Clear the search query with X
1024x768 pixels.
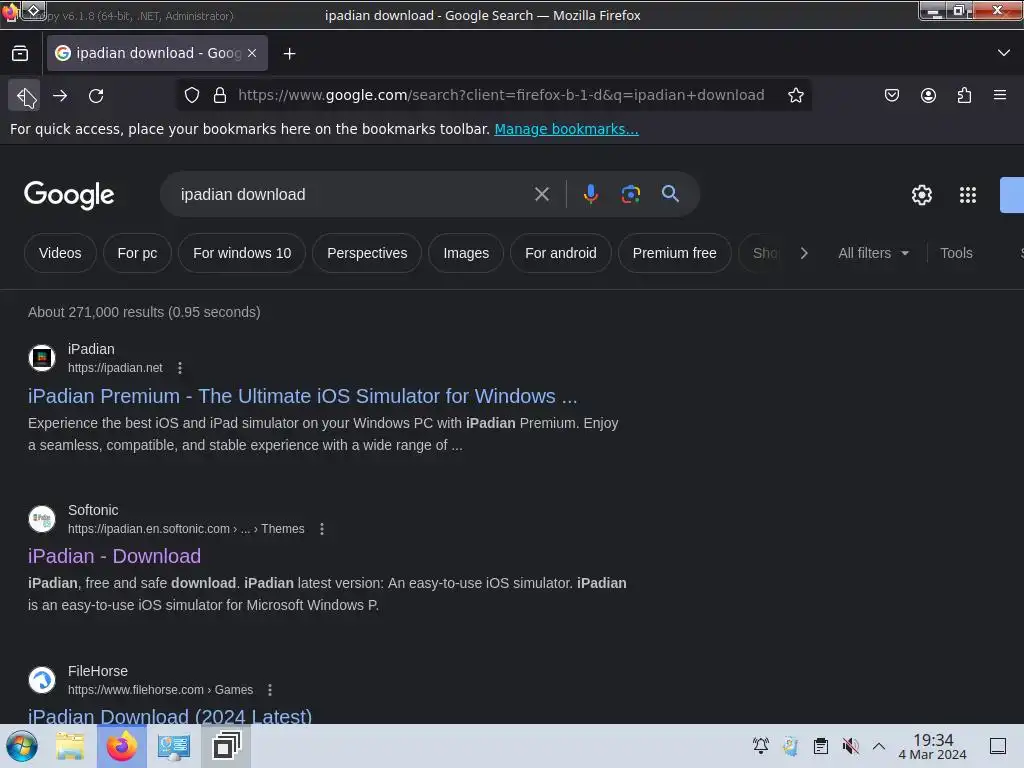(x=541, y=194)
